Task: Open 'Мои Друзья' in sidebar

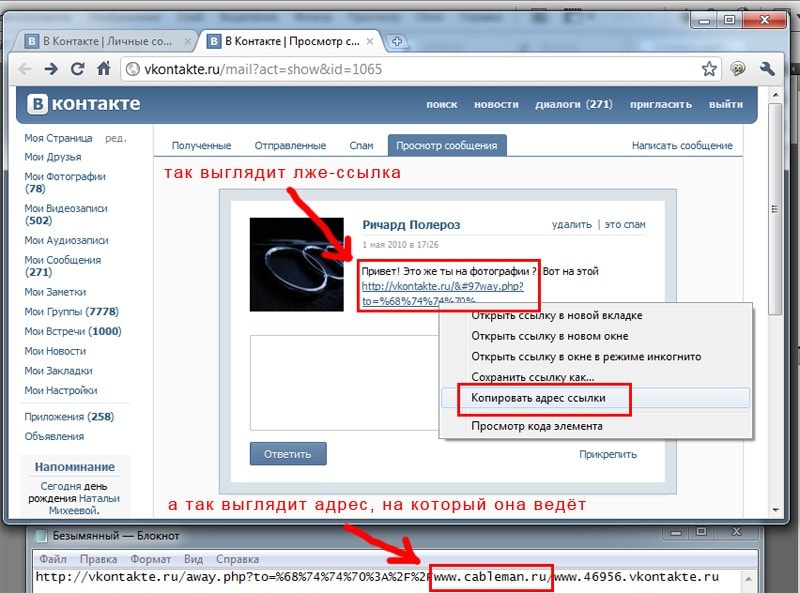Action: (x=53, y=157)
